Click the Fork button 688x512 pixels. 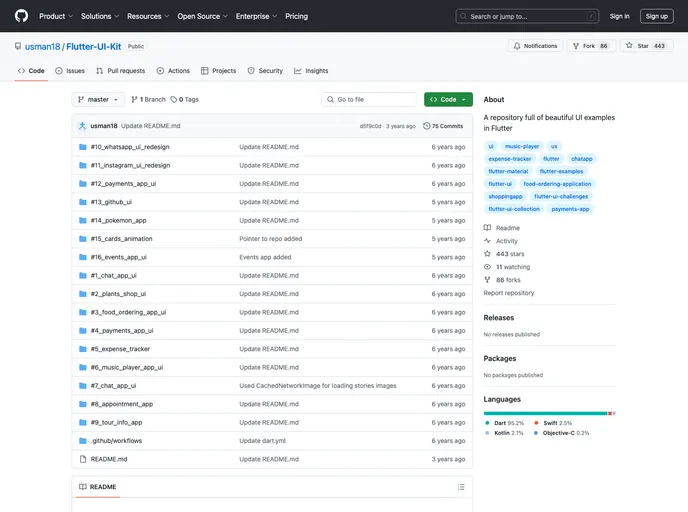click(x=591, y=46)
